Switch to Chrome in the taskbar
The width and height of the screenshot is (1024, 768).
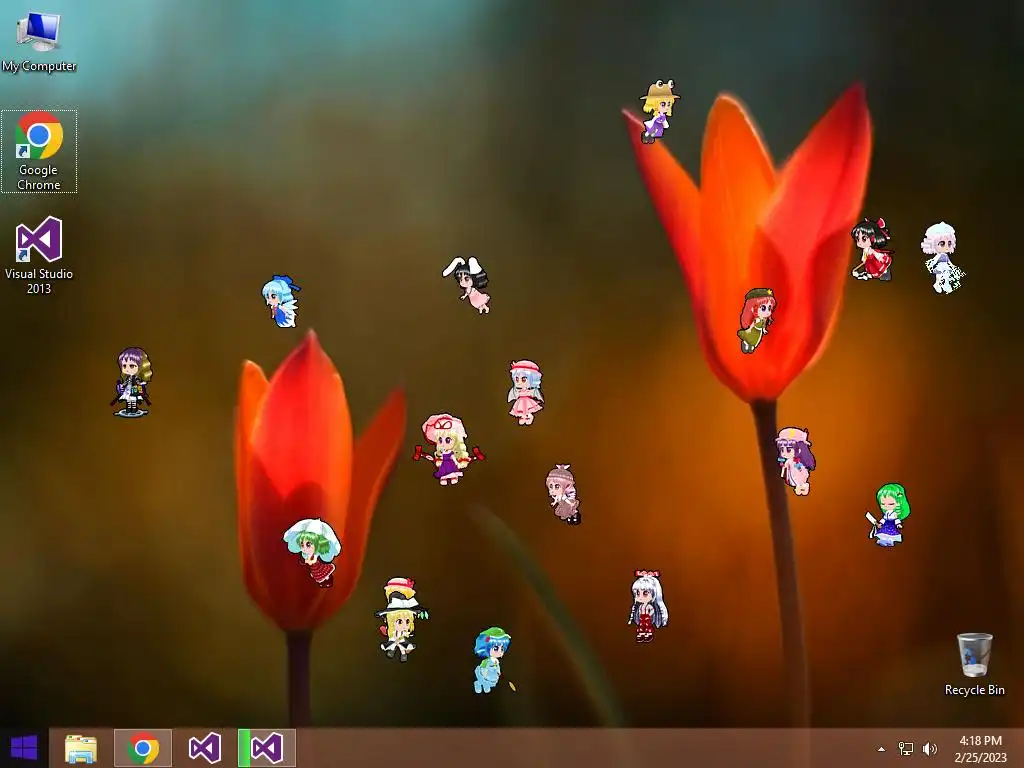(x=142, y=748)
